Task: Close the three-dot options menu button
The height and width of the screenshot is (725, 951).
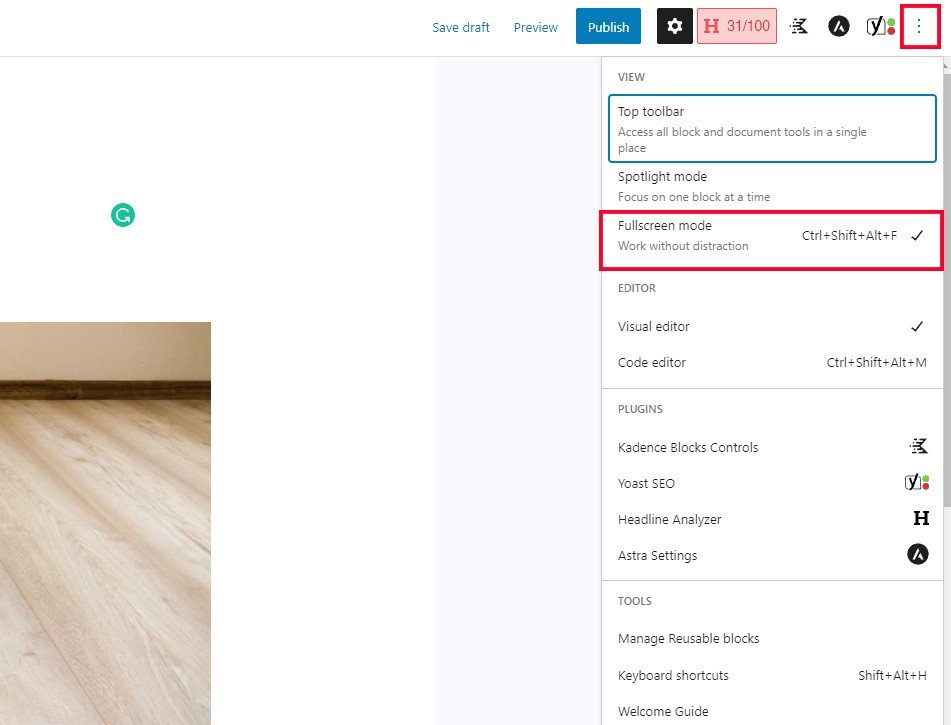Action: click(x=919, y=27)
